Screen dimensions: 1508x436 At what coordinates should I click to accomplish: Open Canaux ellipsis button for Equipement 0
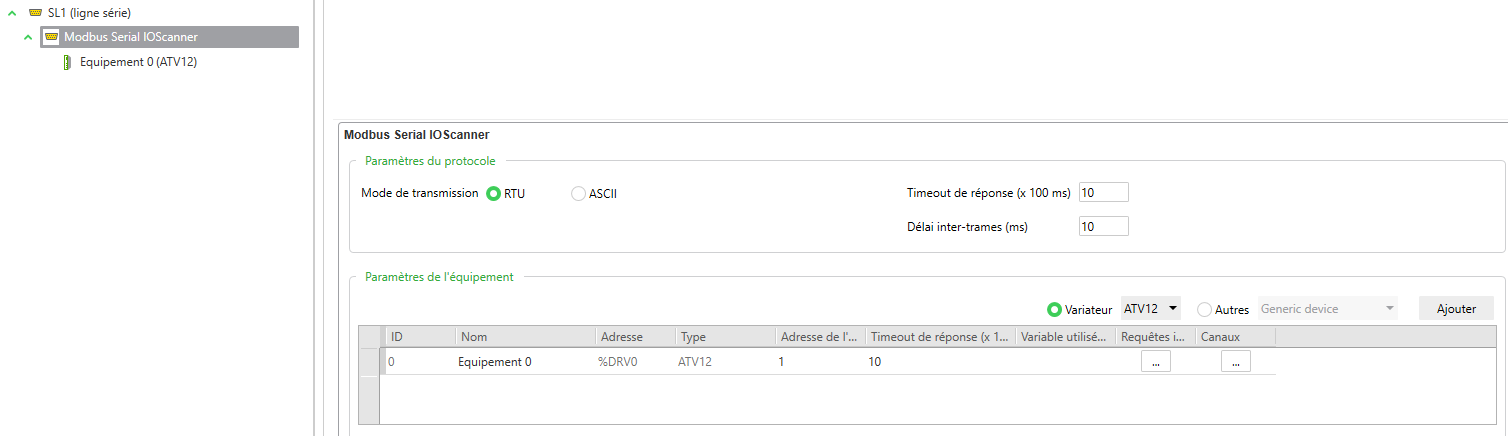click(x=1235, y=362)
